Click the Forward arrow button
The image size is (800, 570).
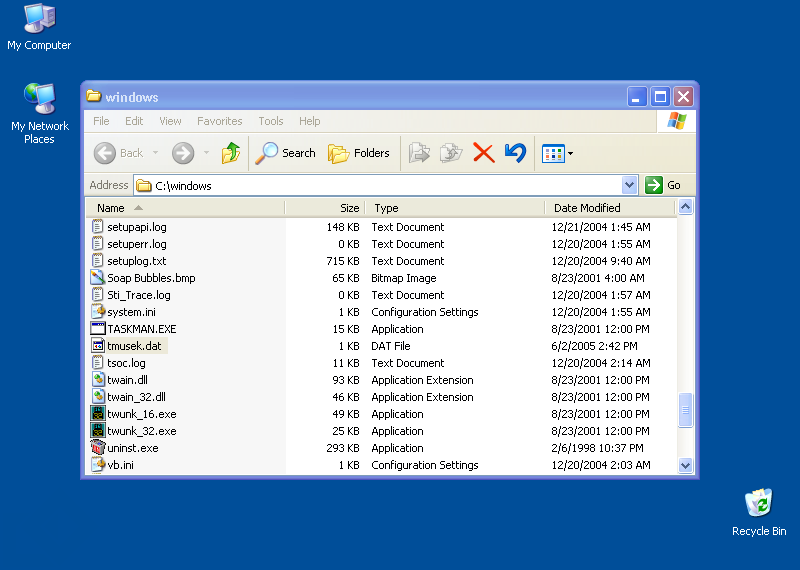point(183,153)
